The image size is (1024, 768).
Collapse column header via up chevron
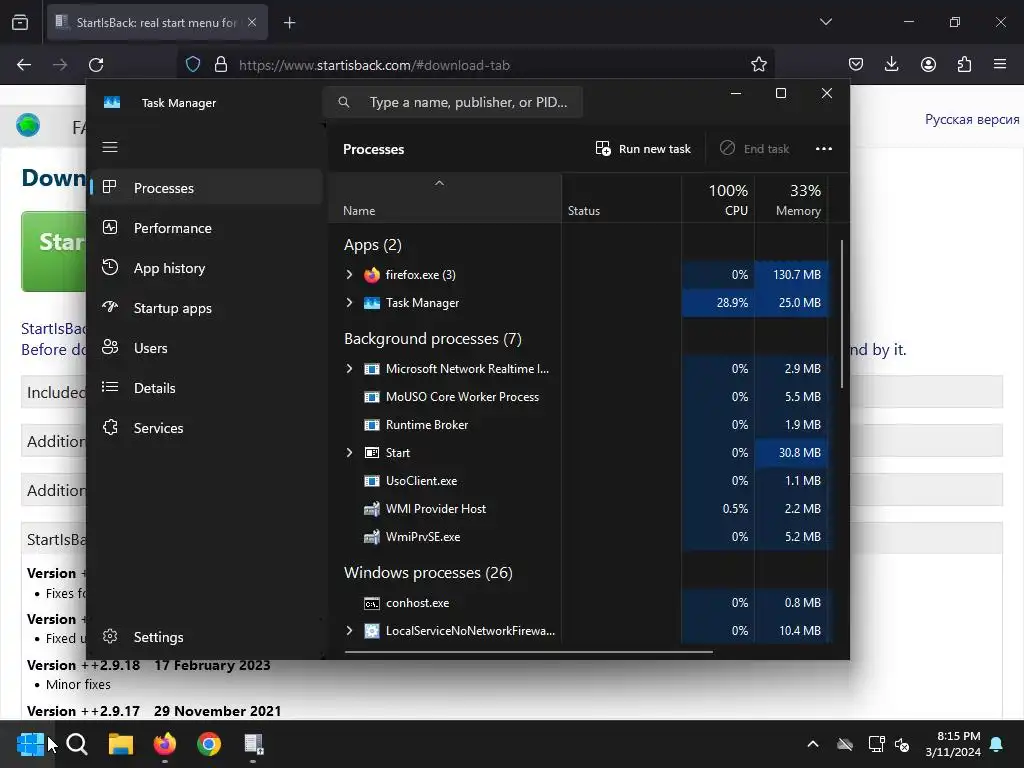point(440,183)
